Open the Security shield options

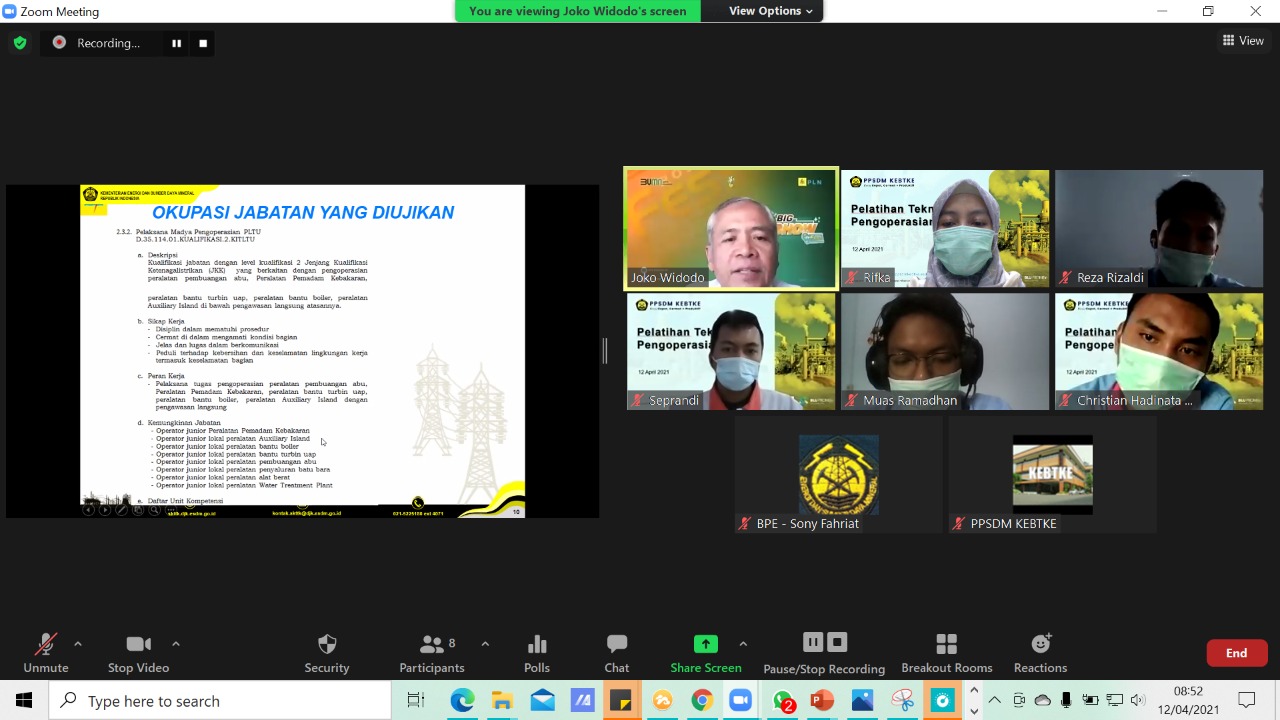(x=327, y=653)
